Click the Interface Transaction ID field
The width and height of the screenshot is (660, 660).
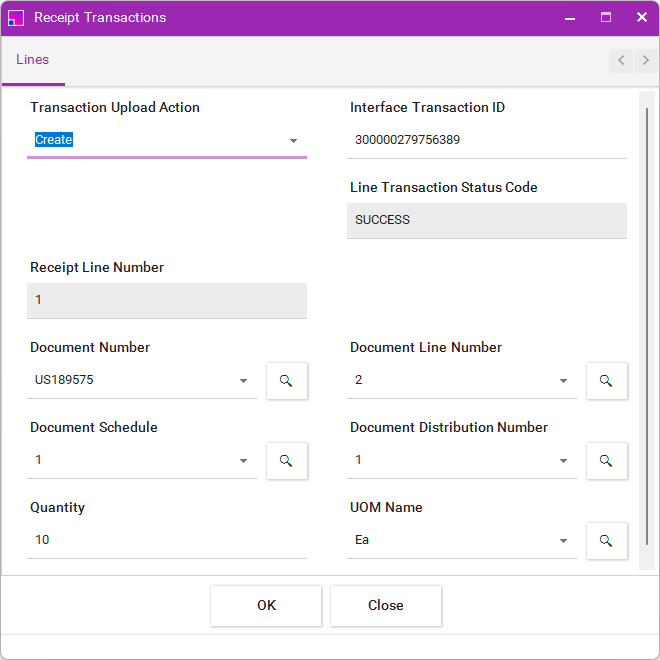tap(486, 140)
